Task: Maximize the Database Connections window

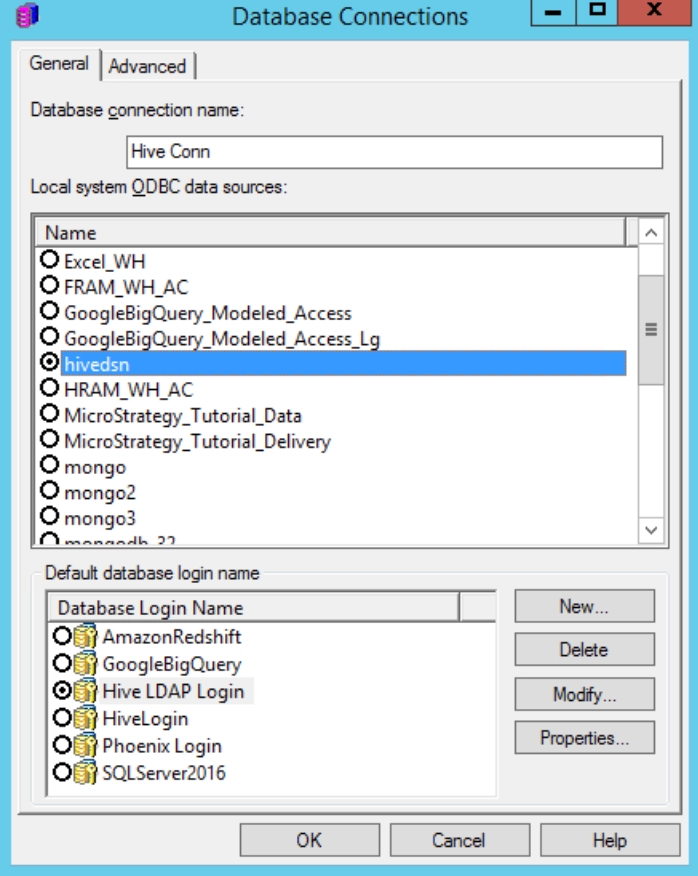Action: 597,12
